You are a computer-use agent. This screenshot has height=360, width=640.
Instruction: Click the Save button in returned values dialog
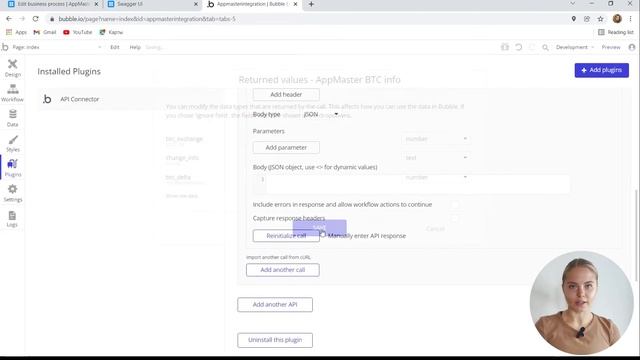point(320,228)
